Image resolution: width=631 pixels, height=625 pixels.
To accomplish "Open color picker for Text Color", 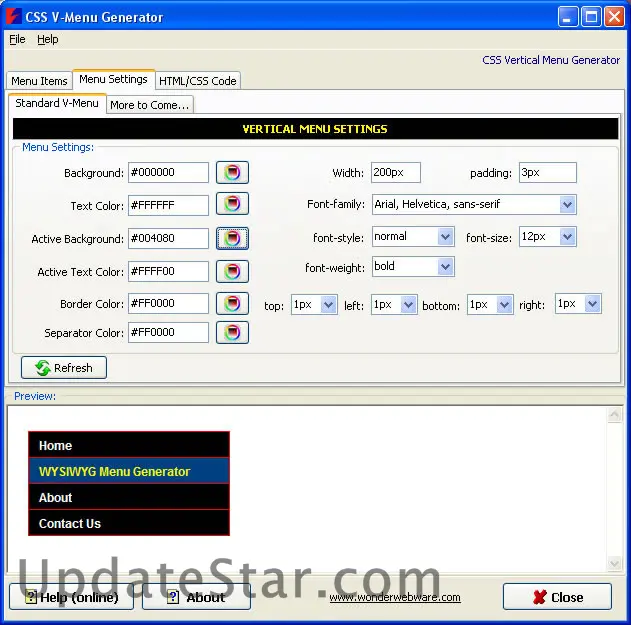I will (232, 204).
